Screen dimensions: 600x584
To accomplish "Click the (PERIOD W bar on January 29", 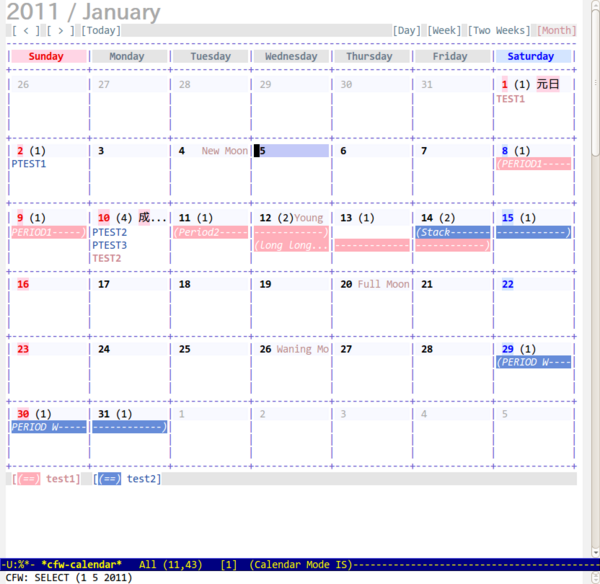I will (x=533, y=362).
